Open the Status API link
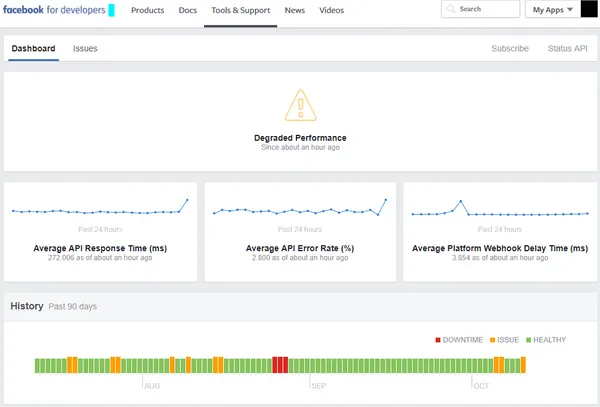The width and height of the screenshot is (600, 407). (567, 48)
